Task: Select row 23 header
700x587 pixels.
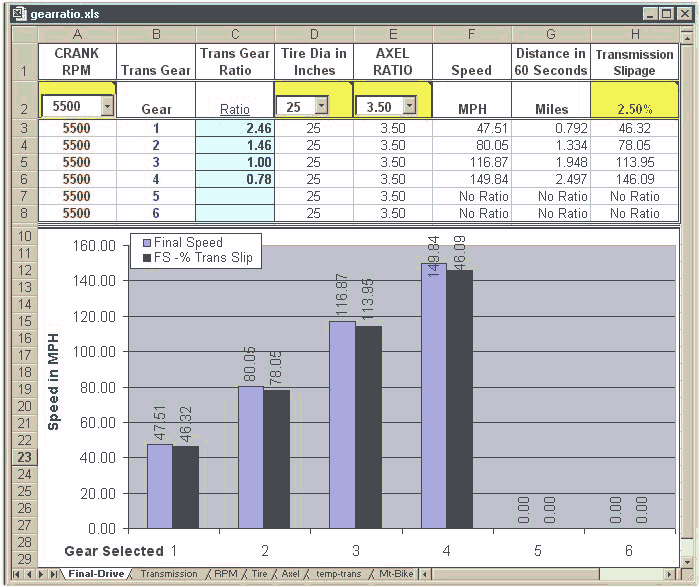Action: click(x=25, y=457)
